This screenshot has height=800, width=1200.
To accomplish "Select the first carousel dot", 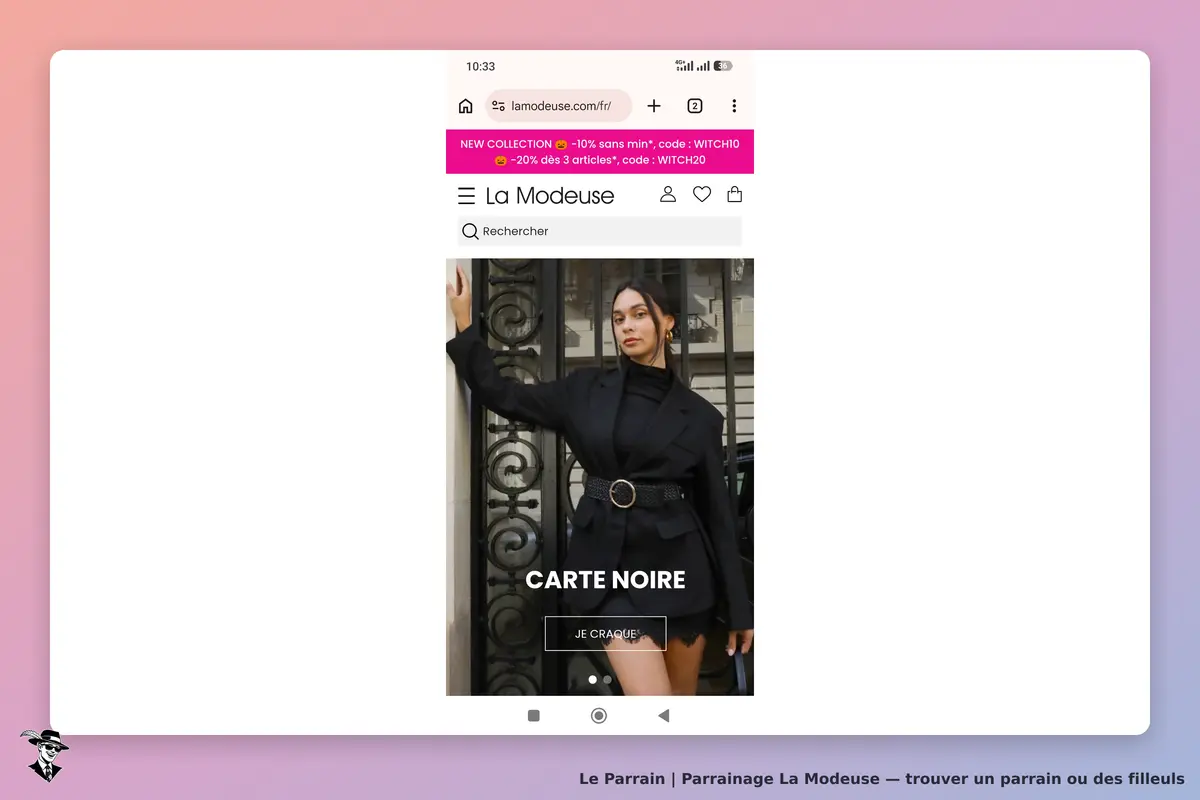I will [592, 679].
